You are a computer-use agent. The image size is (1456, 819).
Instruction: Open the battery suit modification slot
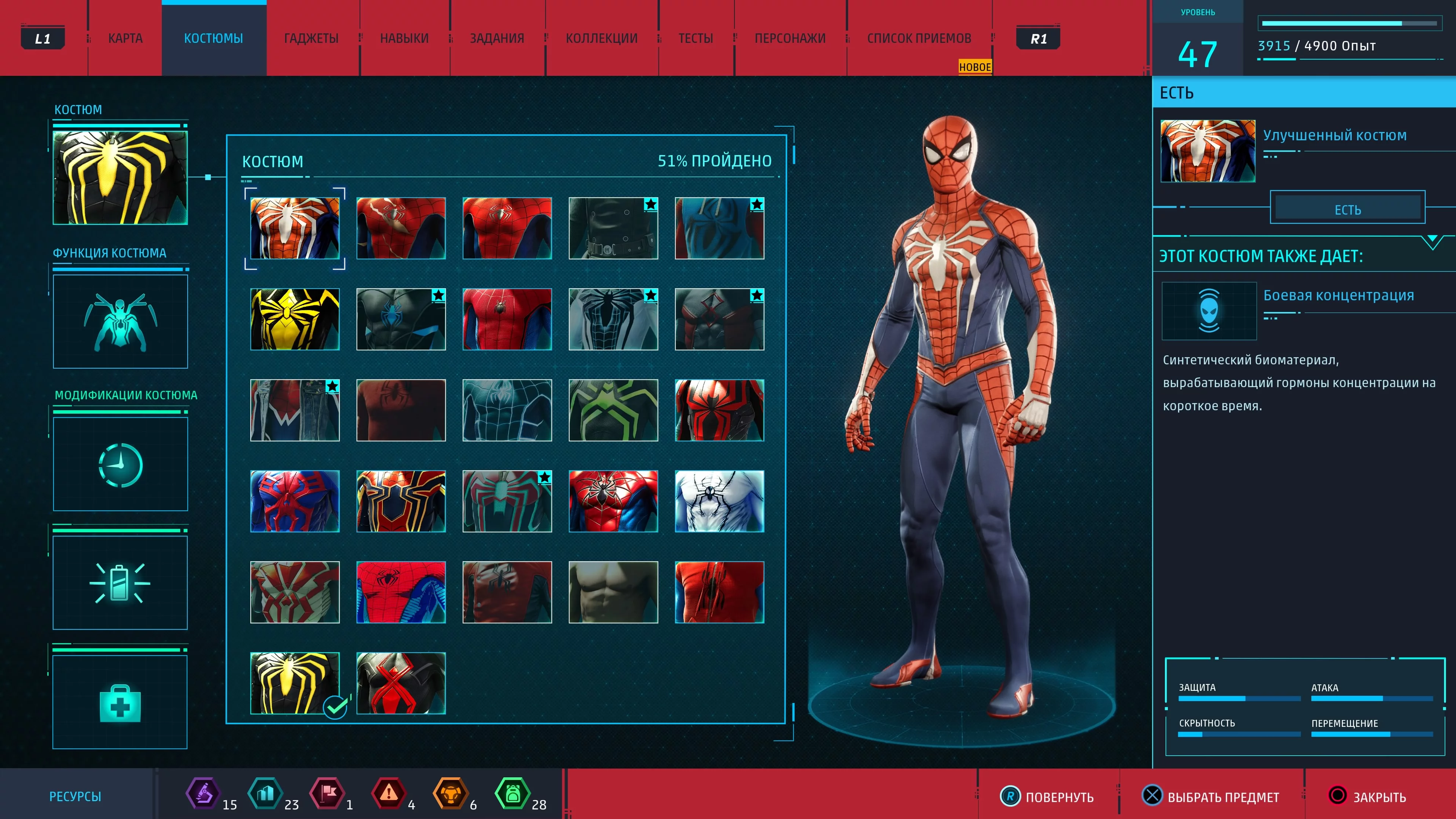click(x=121, y=583)
